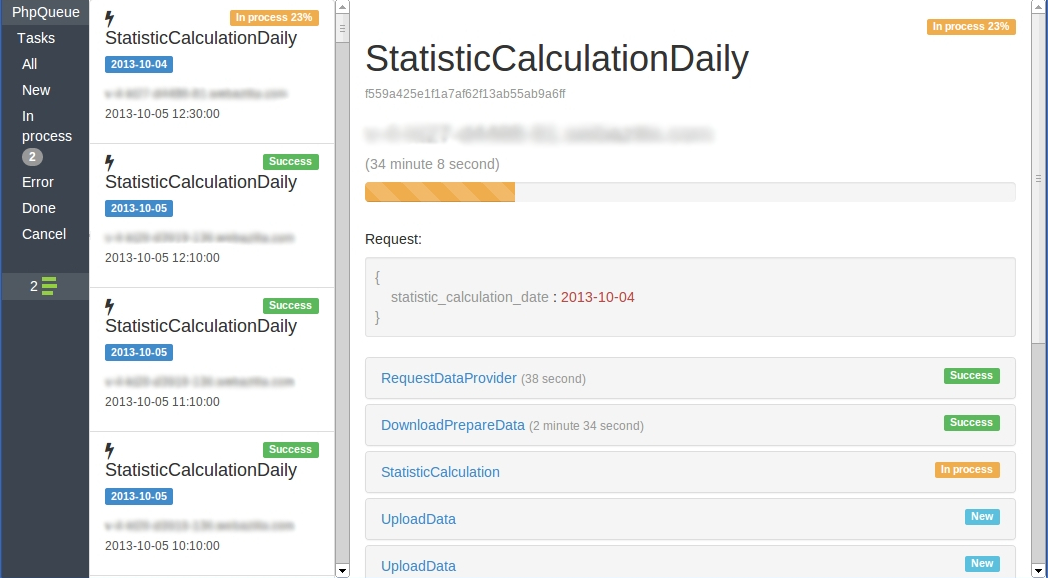Click the detail pane scrollbar down arrow
This screenshot has width=1048, height=578.
pyautogui.click(x=1040, y=570)
